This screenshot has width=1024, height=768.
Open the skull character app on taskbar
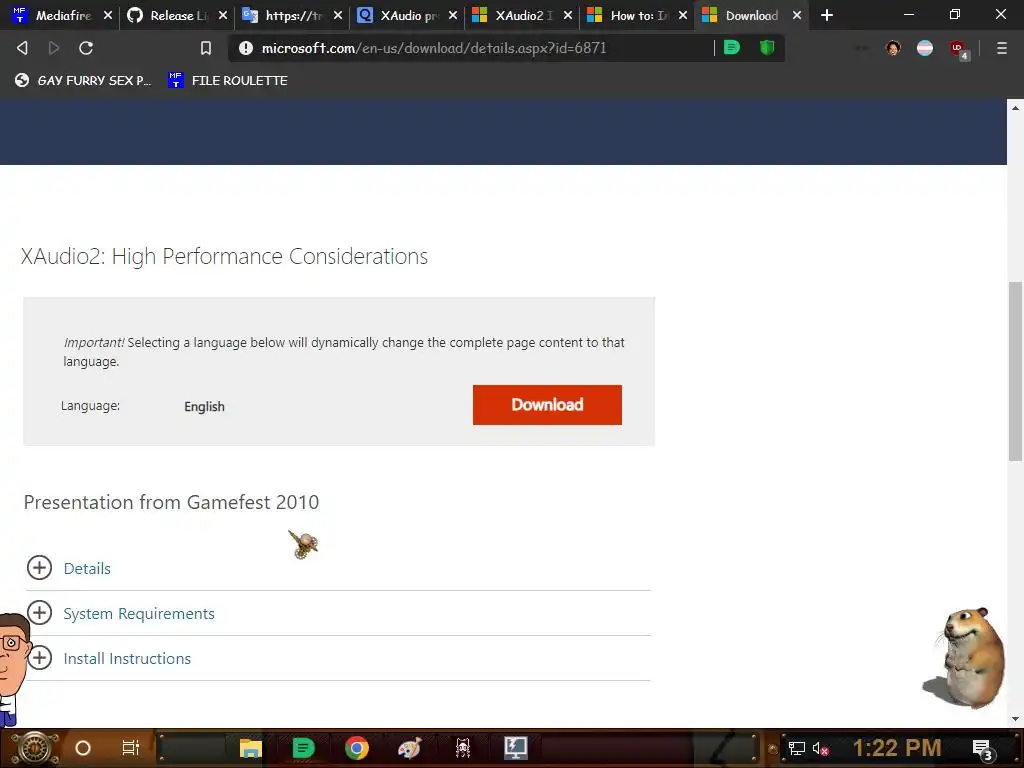[463, 748]
